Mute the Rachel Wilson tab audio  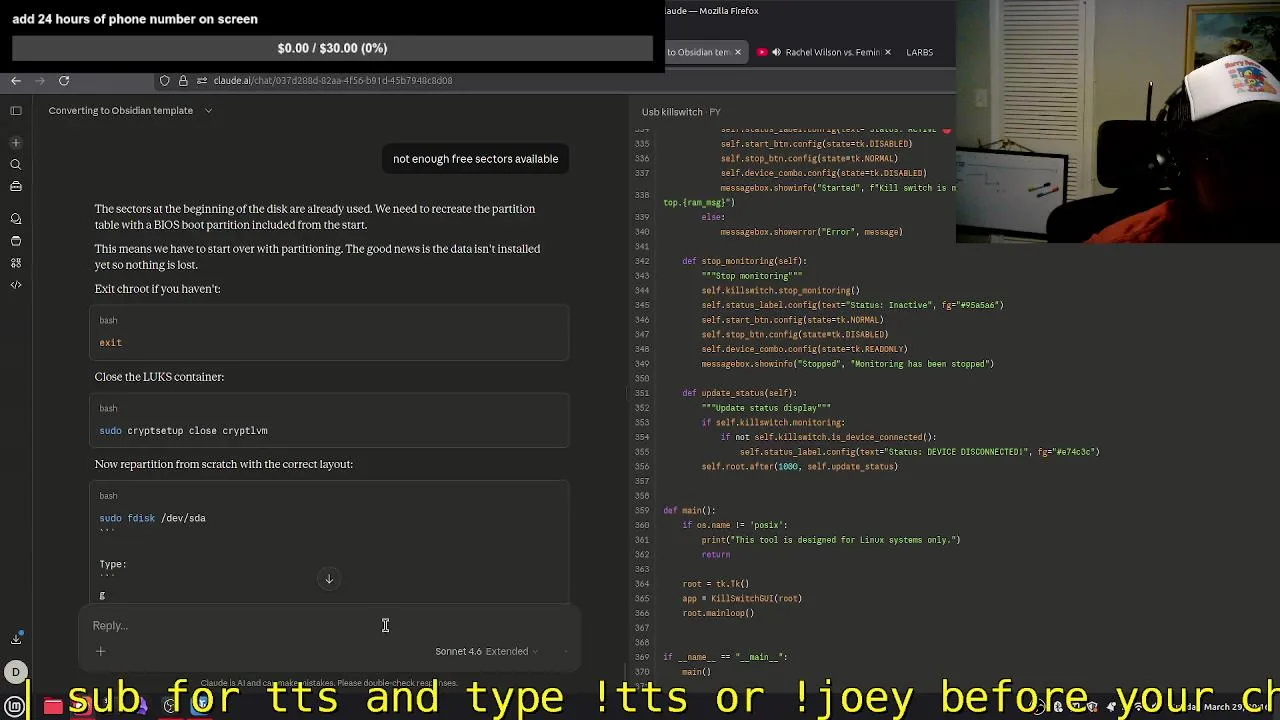pyautogui.click(x=776, y=52)
